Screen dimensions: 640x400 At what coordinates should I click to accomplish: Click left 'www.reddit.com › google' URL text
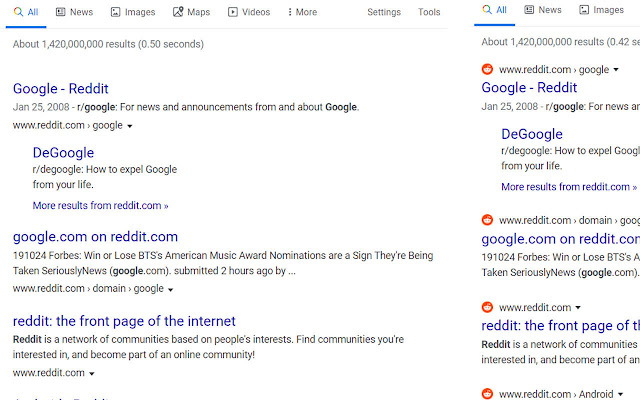pyautogui.click(x=68, y=125)
